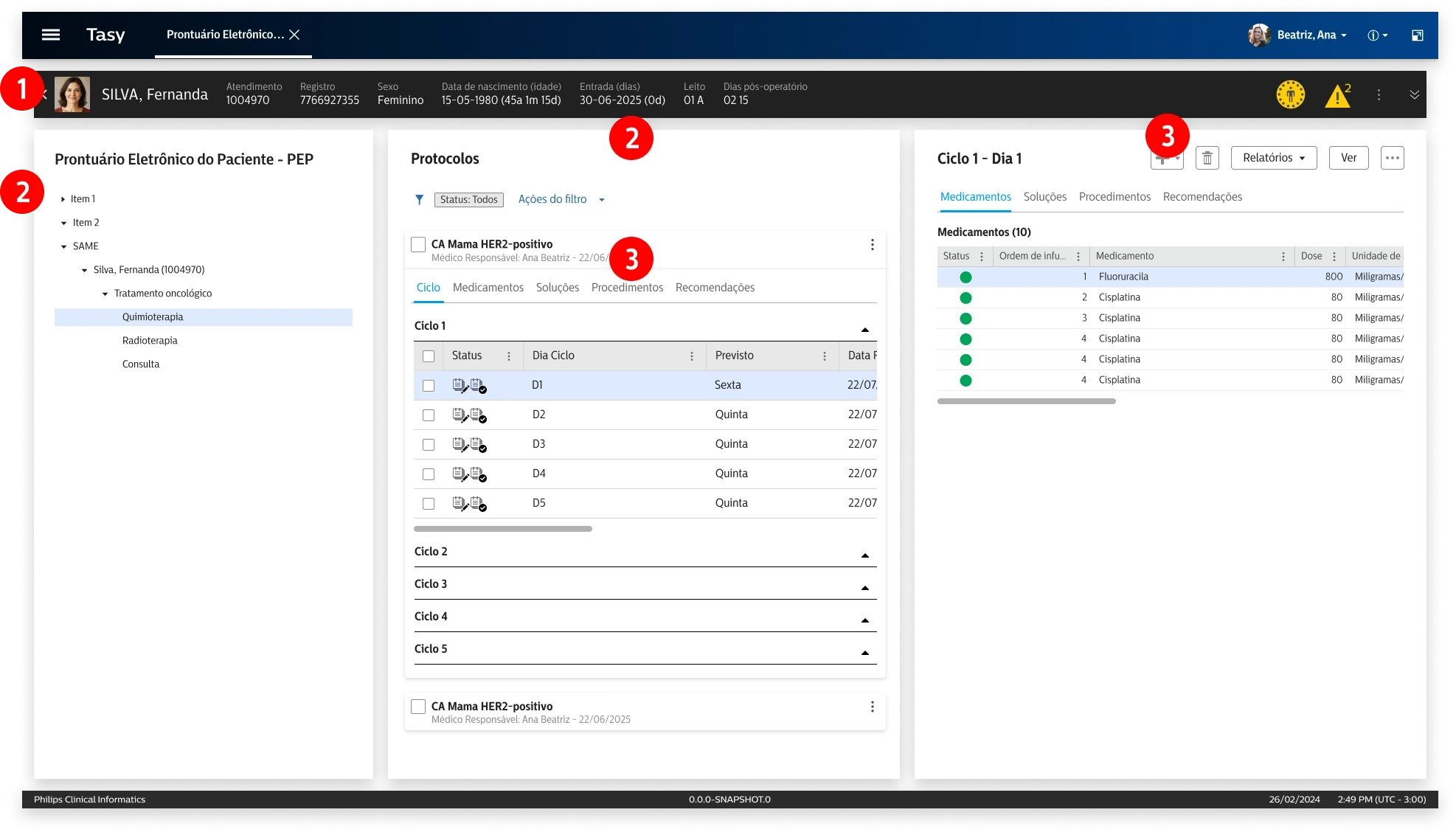Screen dimensions: 1456x832
Task: Check the D2 row checkbox
Action: [429, 415]
